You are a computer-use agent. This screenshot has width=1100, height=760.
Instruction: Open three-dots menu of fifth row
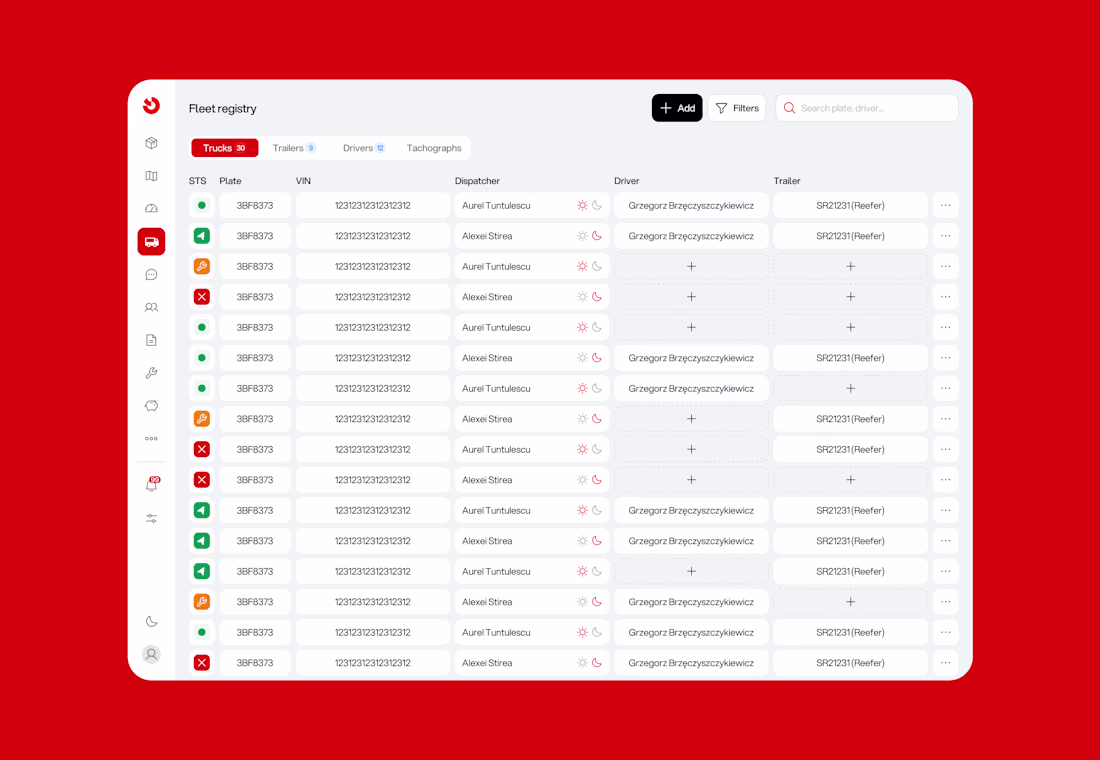click(x=946, y=327)
